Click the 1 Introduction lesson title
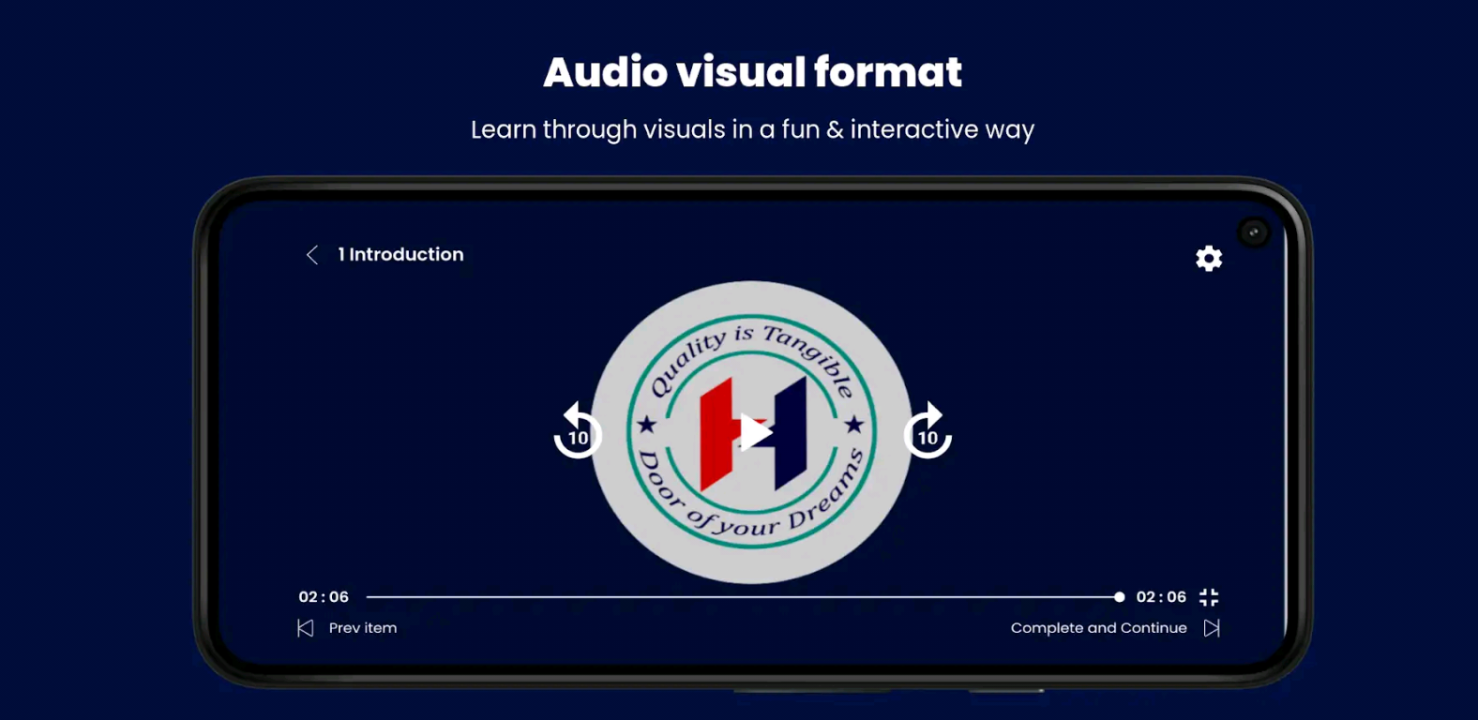The height and width of the screenshot is (720, 1478). (401, 255)
